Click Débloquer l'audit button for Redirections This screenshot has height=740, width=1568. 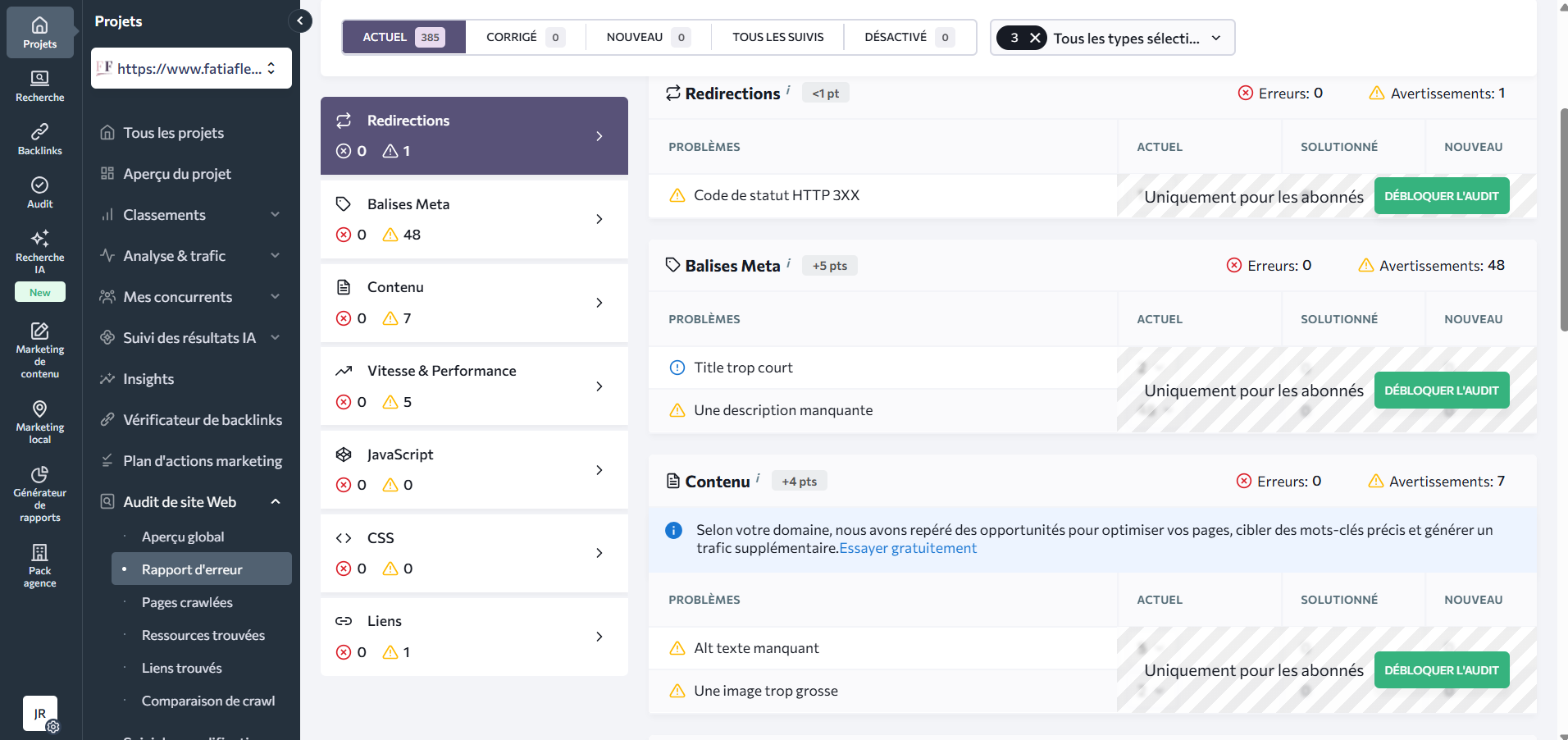(x=1441, y=196)
